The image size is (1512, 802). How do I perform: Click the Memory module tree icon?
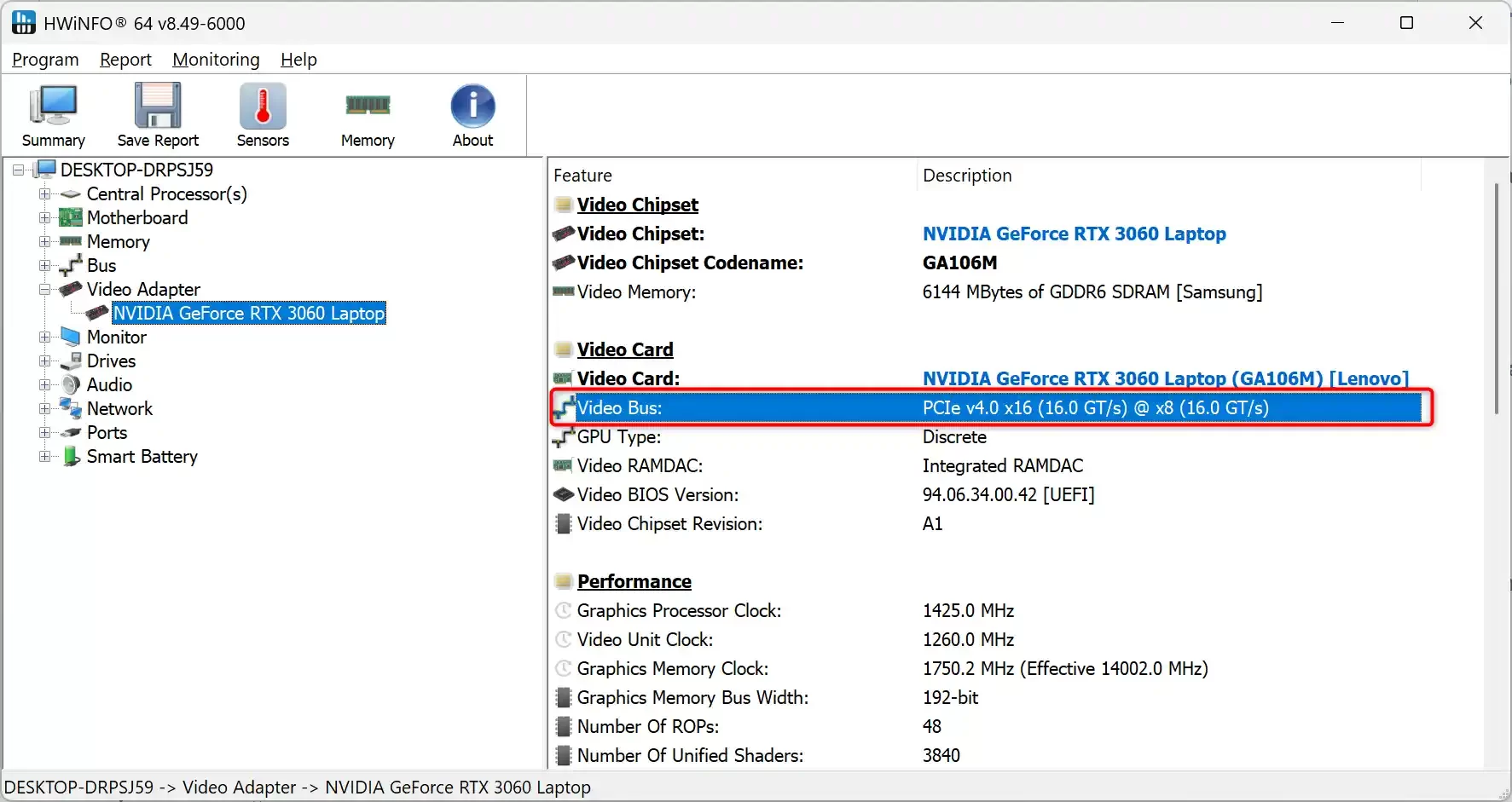tap(71, 241)
